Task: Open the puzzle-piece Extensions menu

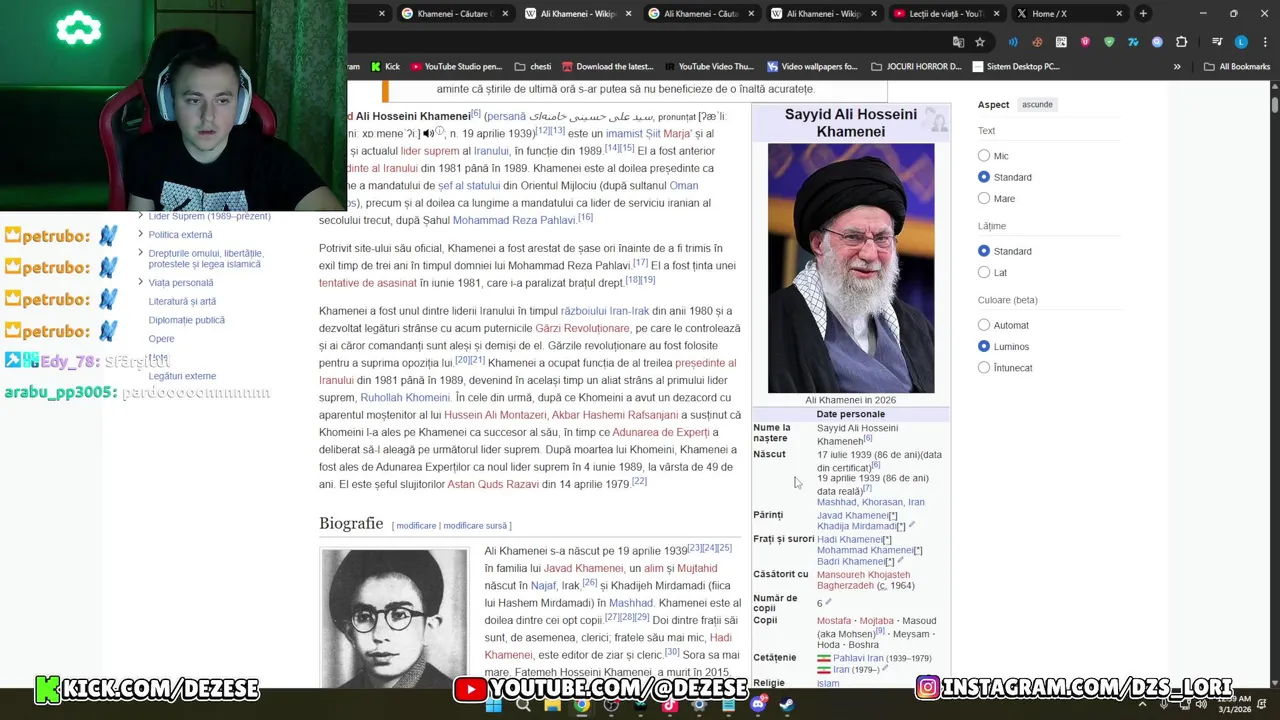Action: tap(1182, 42)
